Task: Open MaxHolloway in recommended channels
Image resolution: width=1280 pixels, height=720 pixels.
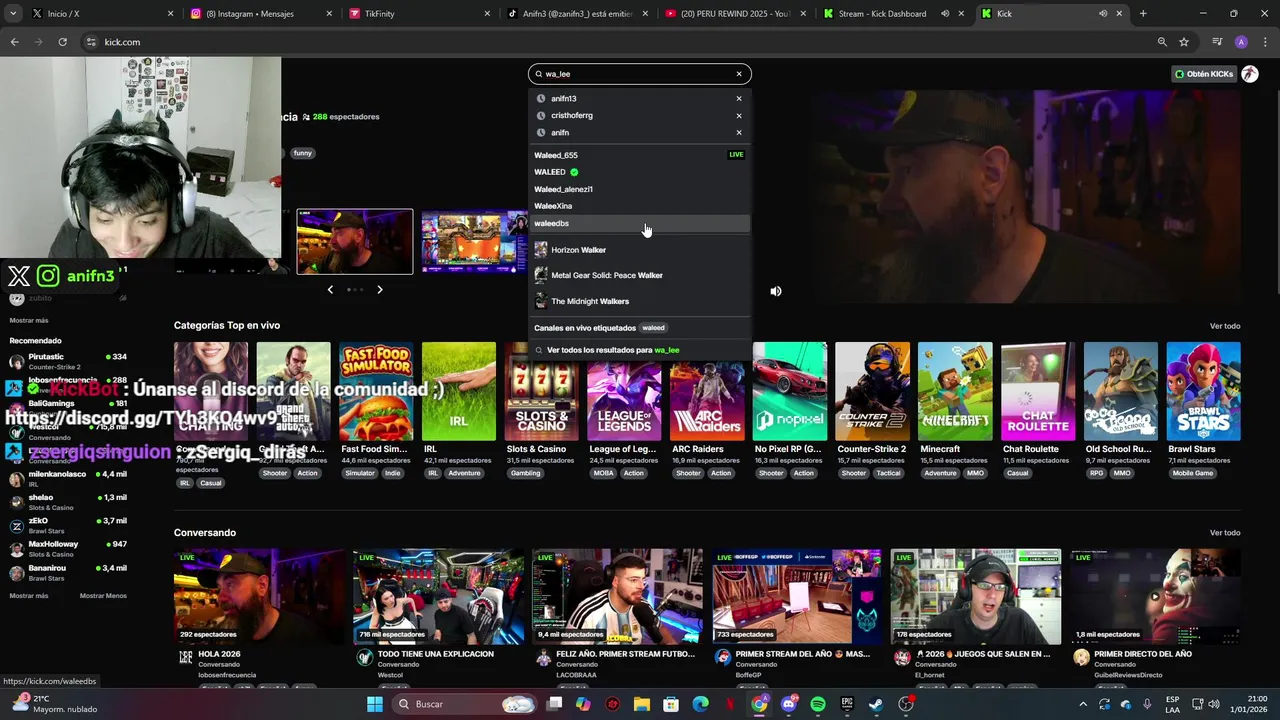Action: 68,549
